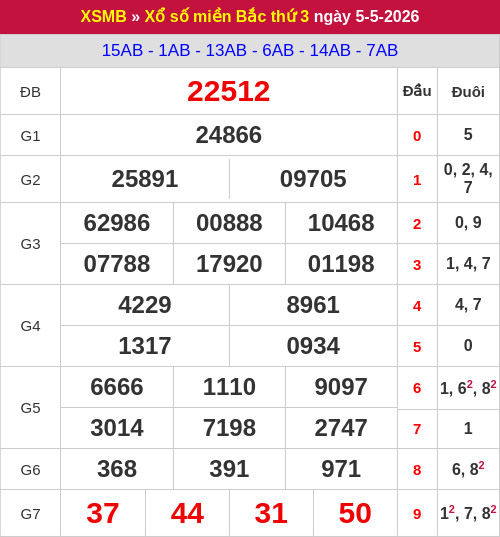500x537 pixels.
Task: Open the 'Xổ số miền Bắc' header link
Action: [x=205, y=16]
